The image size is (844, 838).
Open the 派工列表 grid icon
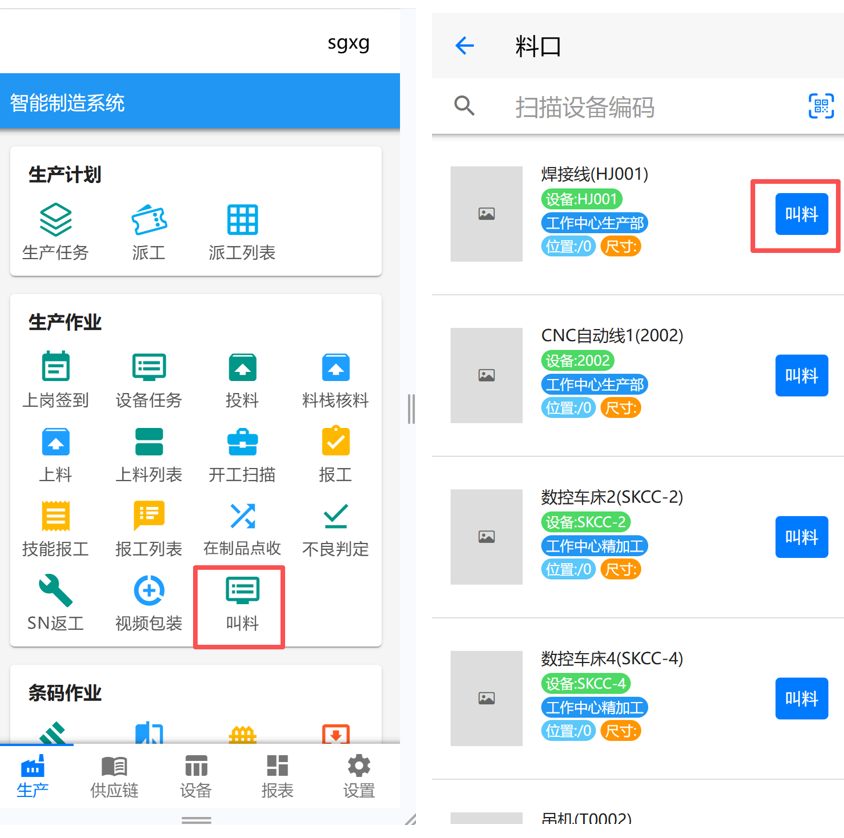[x=242, y=220]
